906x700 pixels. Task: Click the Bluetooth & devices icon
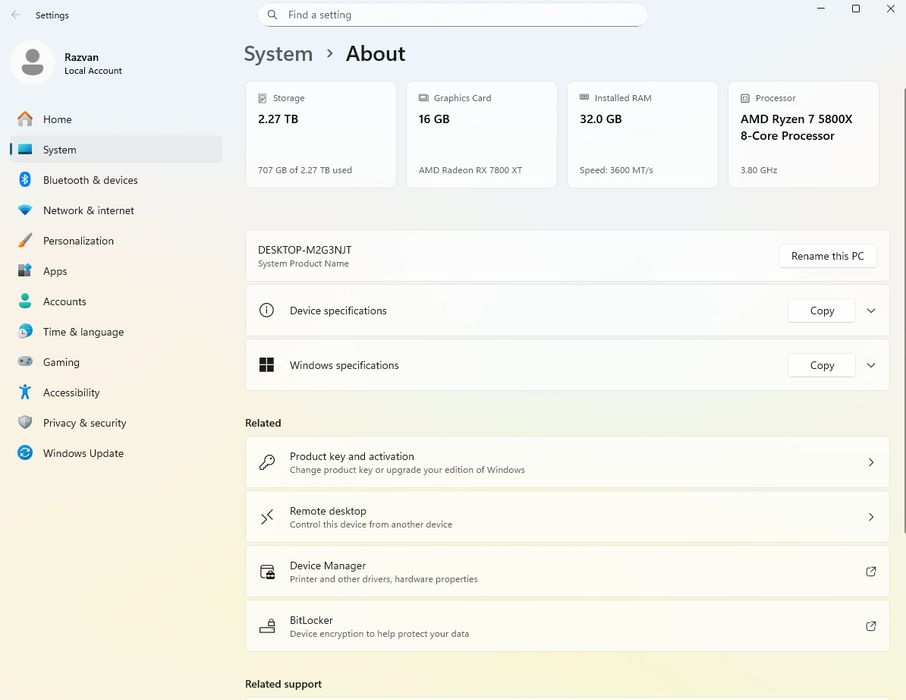tap(25, 180)
